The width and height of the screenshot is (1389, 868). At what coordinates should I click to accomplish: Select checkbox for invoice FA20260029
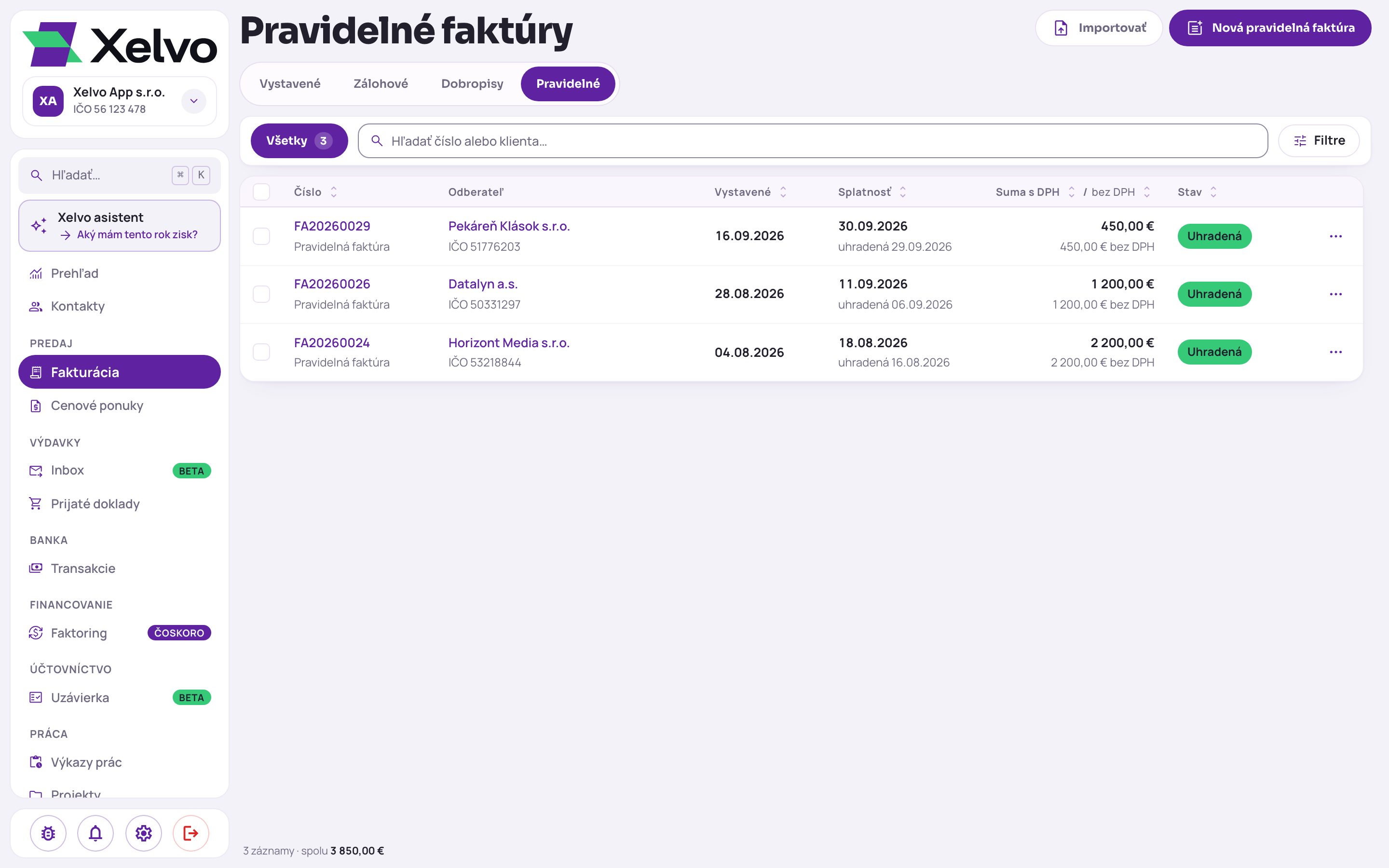(261, 236)
